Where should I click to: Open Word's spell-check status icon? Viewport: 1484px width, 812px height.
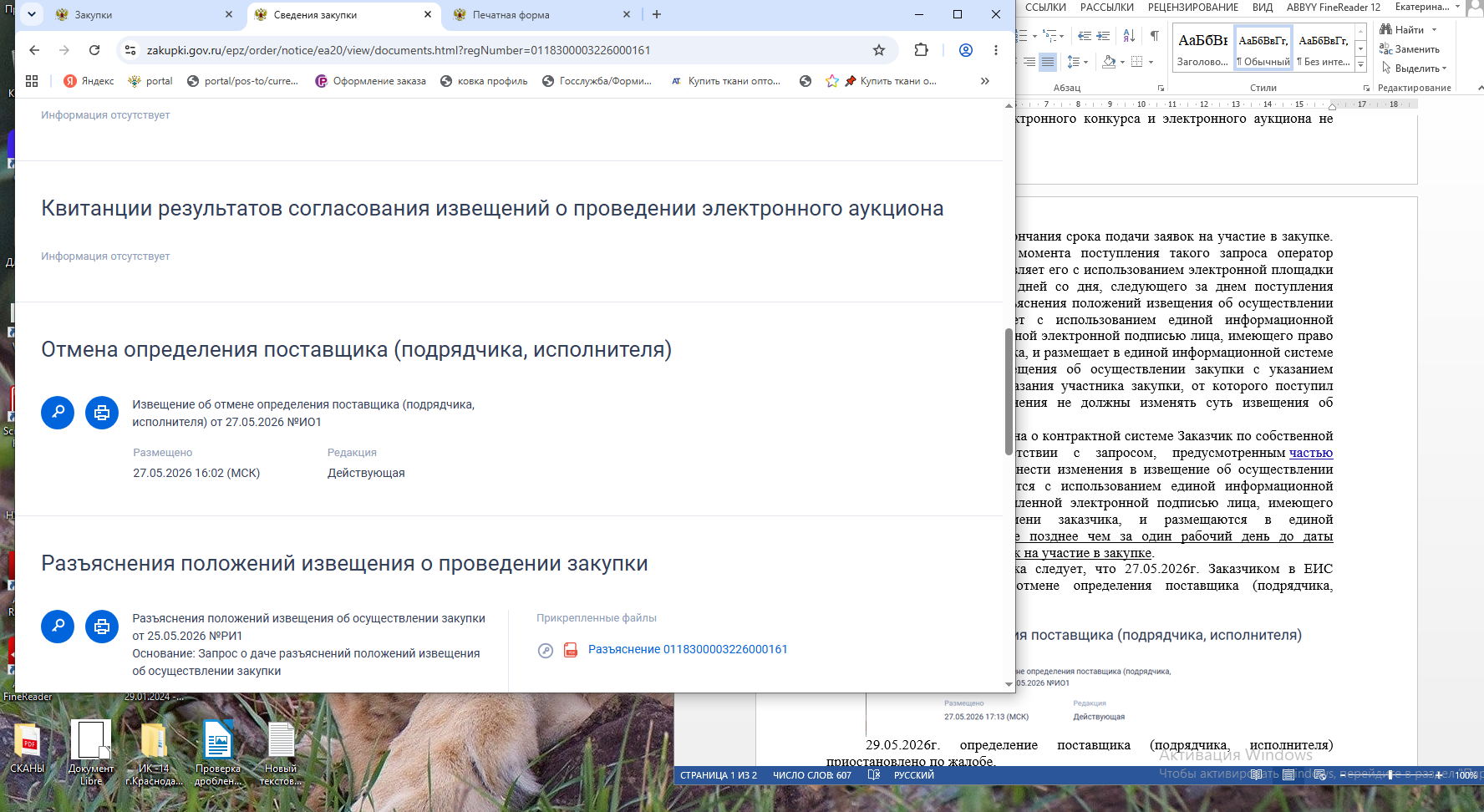pyautogui.click(x=874, y=775)
